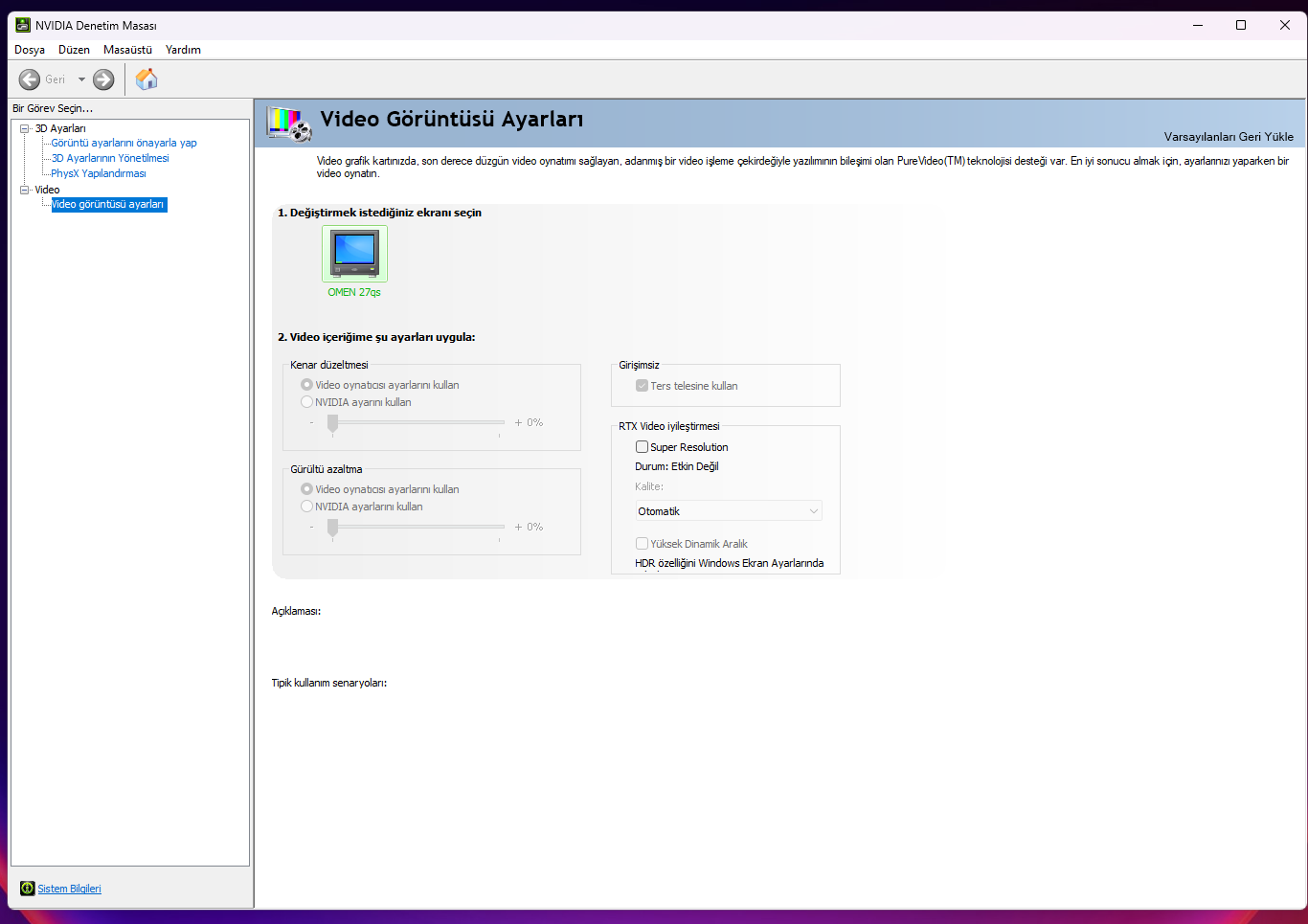Click the OMEN 27qs label text
The height and width of the screenshot is (924, 1308).
tap(354, 292)
